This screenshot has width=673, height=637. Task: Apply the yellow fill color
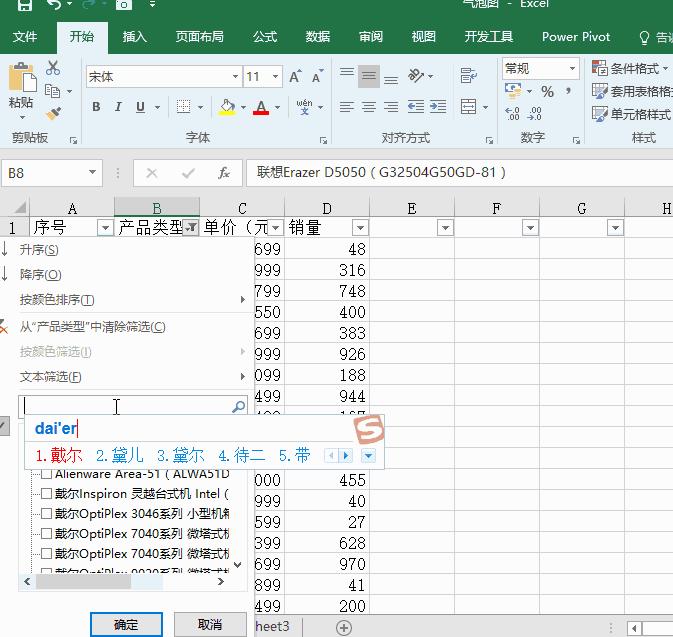click(227, 107)
